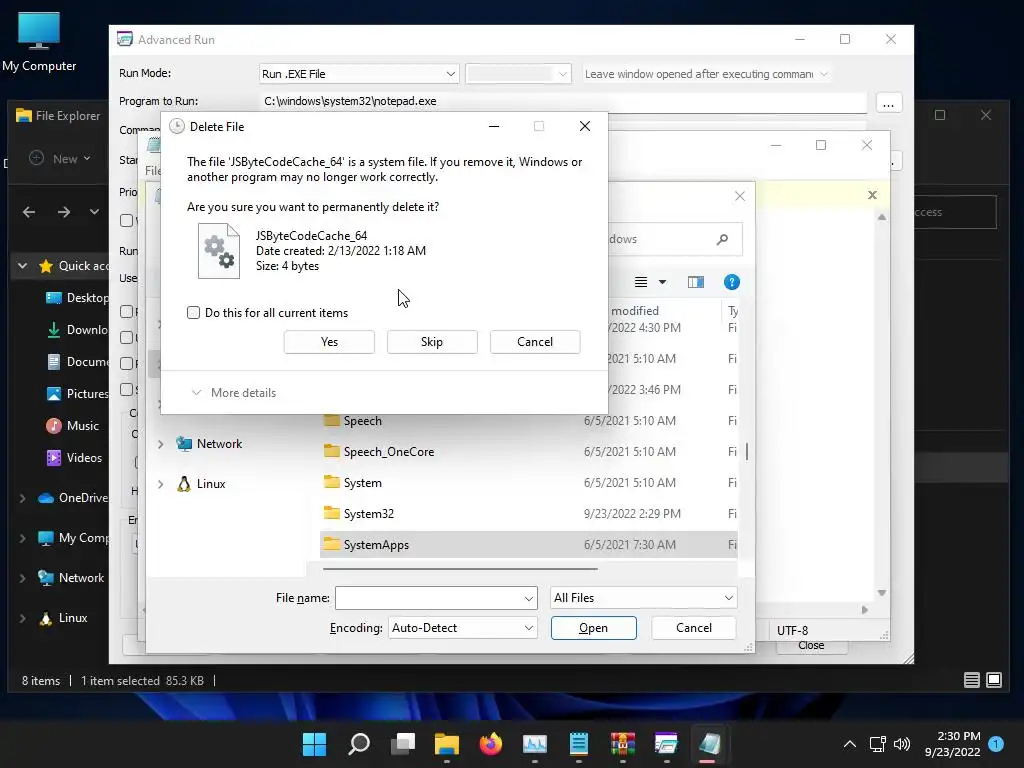Cancel the Delete File dialog

(x=535, y=342)
